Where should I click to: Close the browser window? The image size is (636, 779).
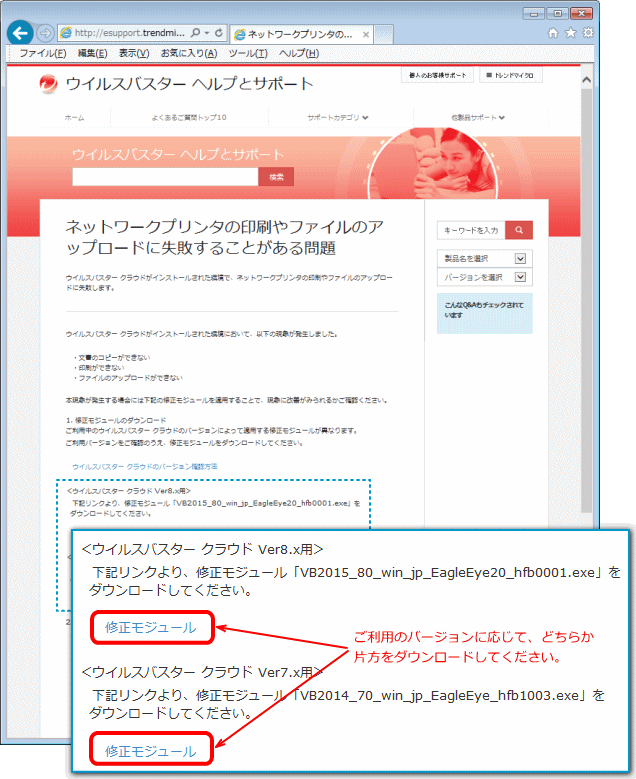pyautogui.click(x=581, y=14)
